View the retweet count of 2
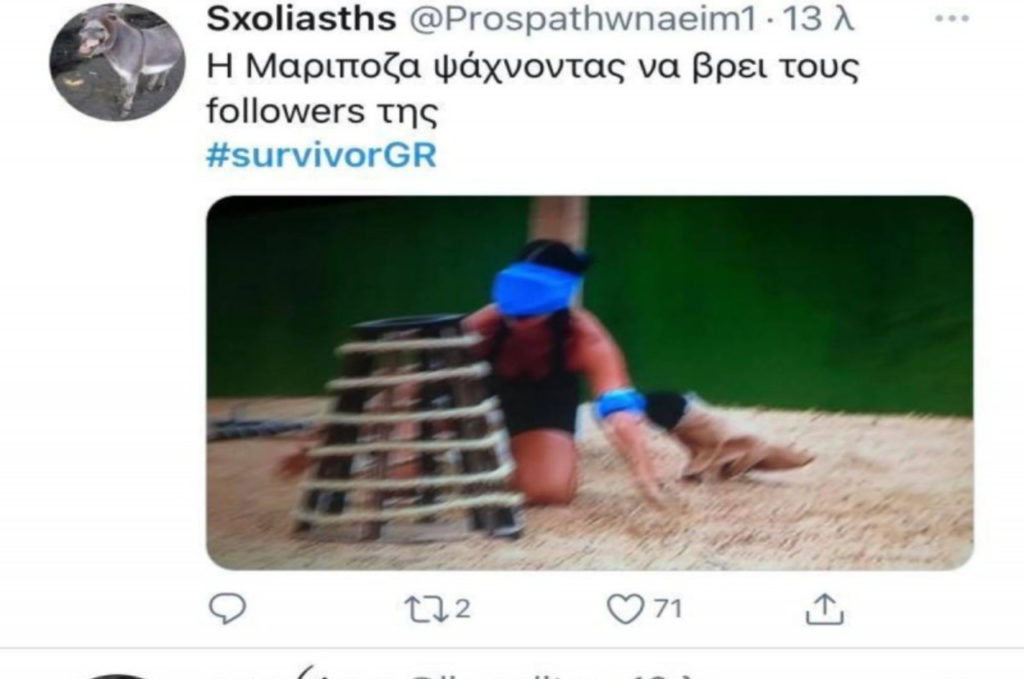The image size is (1024, 679). click(x=462, y=608)
